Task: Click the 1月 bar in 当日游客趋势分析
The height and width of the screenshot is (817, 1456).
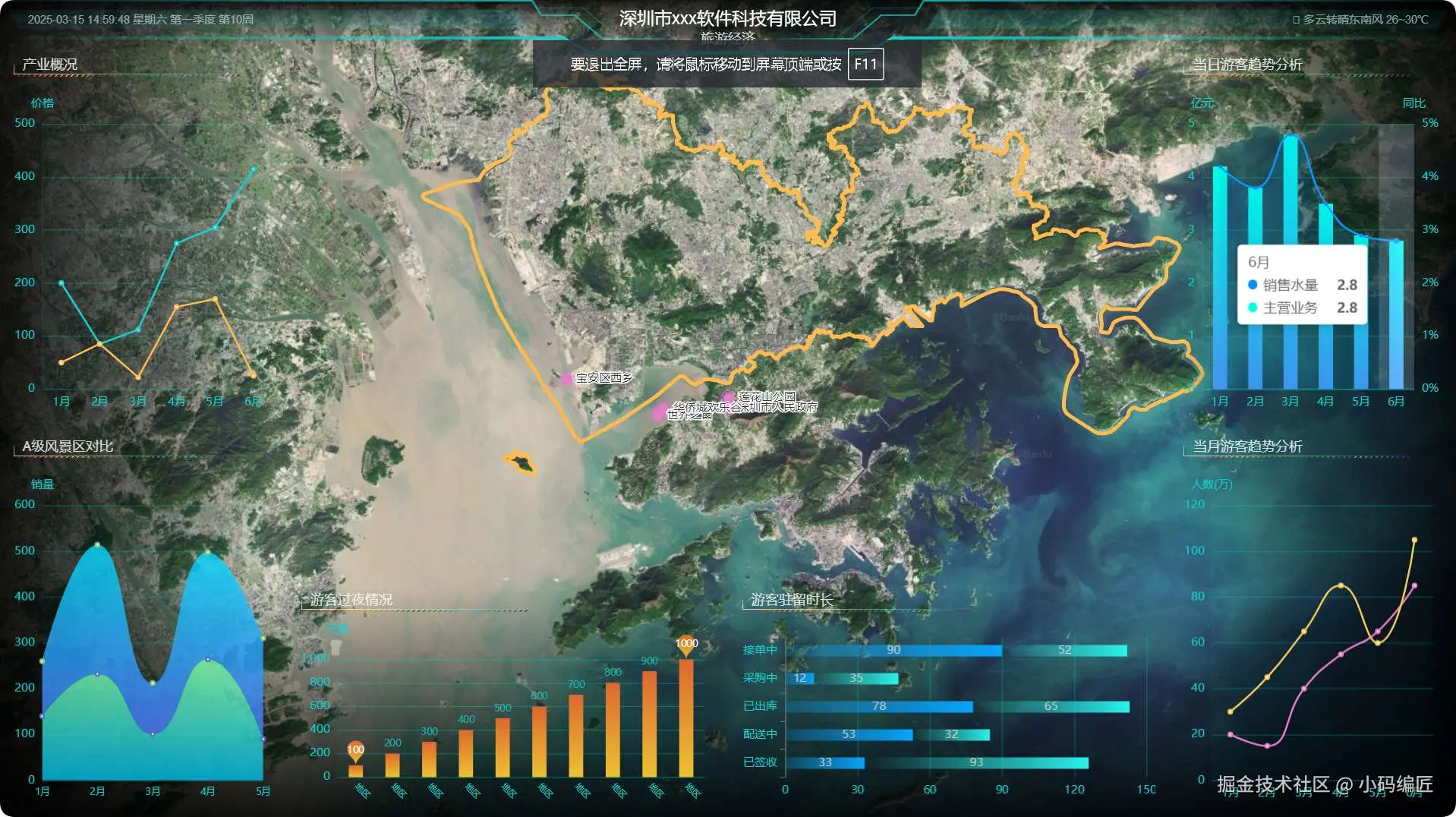Action: pos(1220,277)
